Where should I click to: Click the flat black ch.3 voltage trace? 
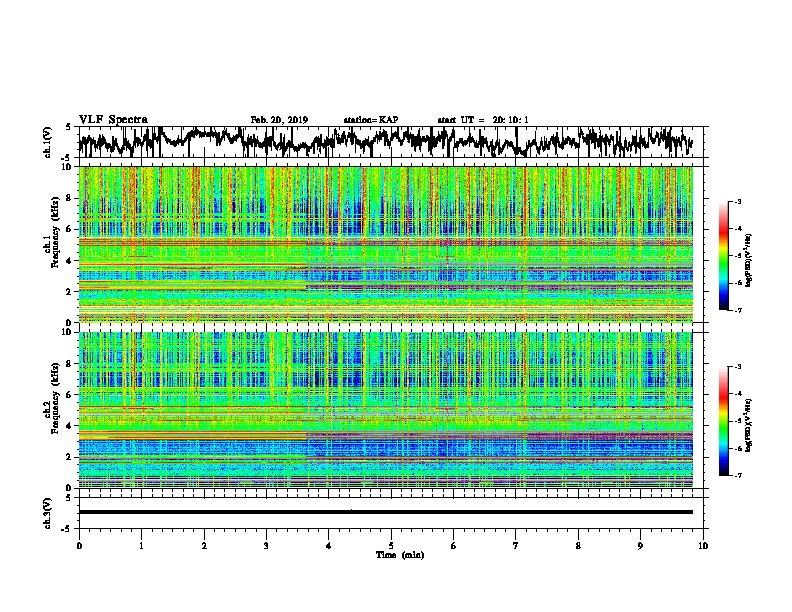pyautogui.click(x=385, y=512)
